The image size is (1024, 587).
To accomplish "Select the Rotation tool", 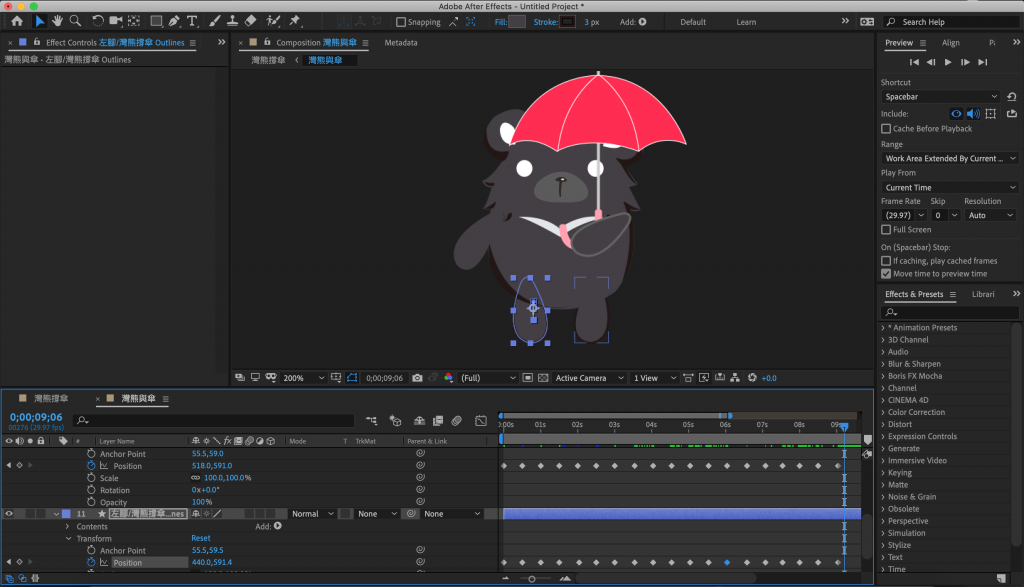I will point(97,22).
